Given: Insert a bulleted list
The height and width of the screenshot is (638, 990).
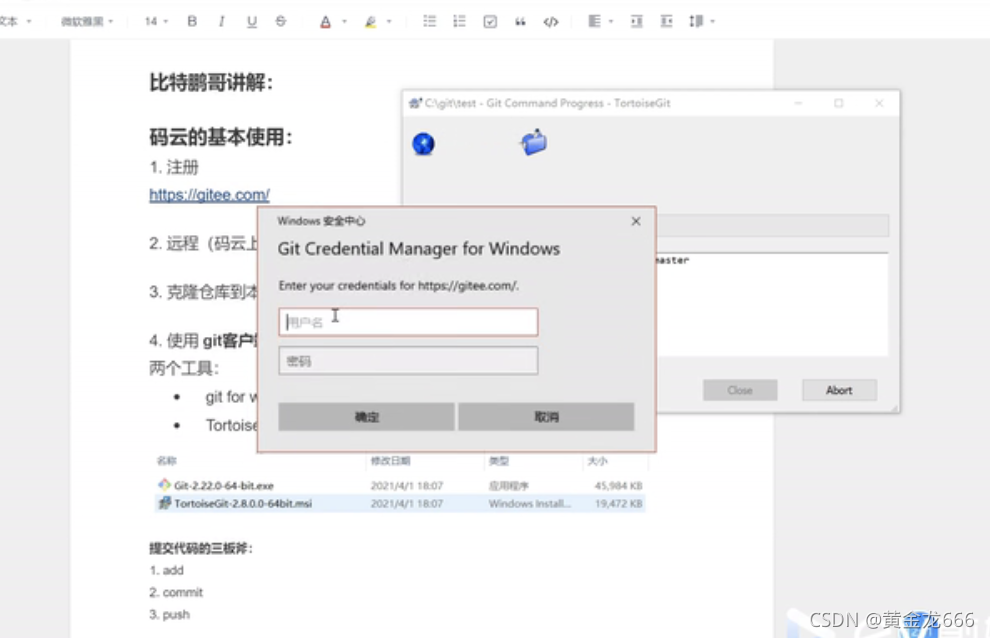Looking at the screenshot, I should pyautogui.click(x=429, y=21).
